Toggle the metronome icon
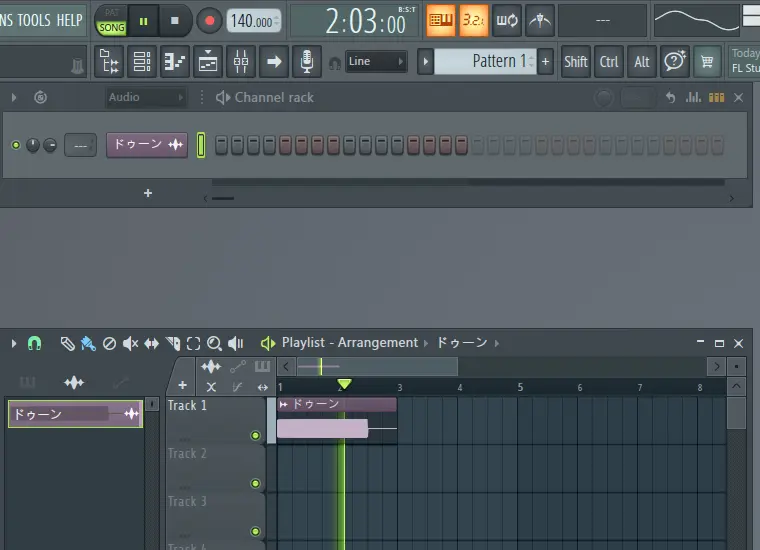This screenshot has width=760, height=550. tap(539, 20)
